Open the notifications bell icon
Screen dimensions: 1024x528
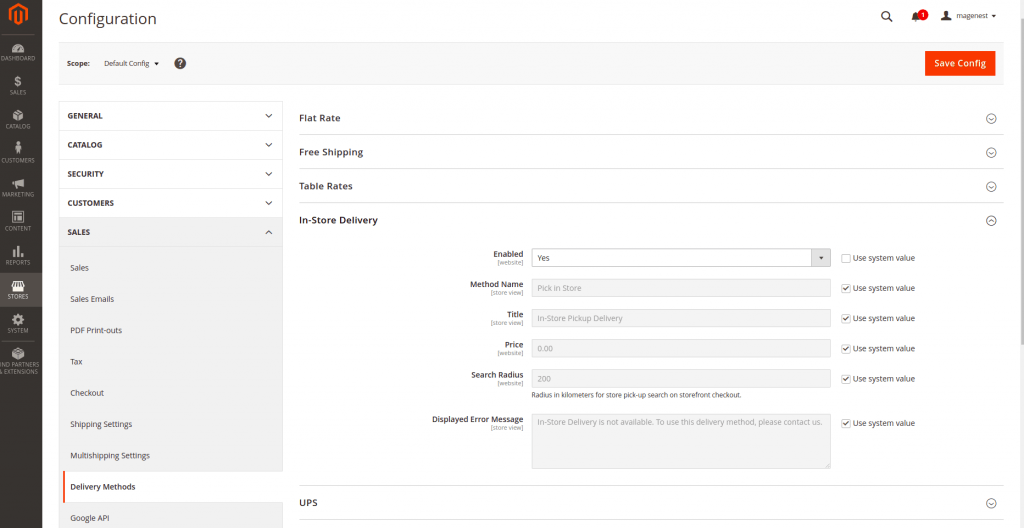(x=917, y=17)
